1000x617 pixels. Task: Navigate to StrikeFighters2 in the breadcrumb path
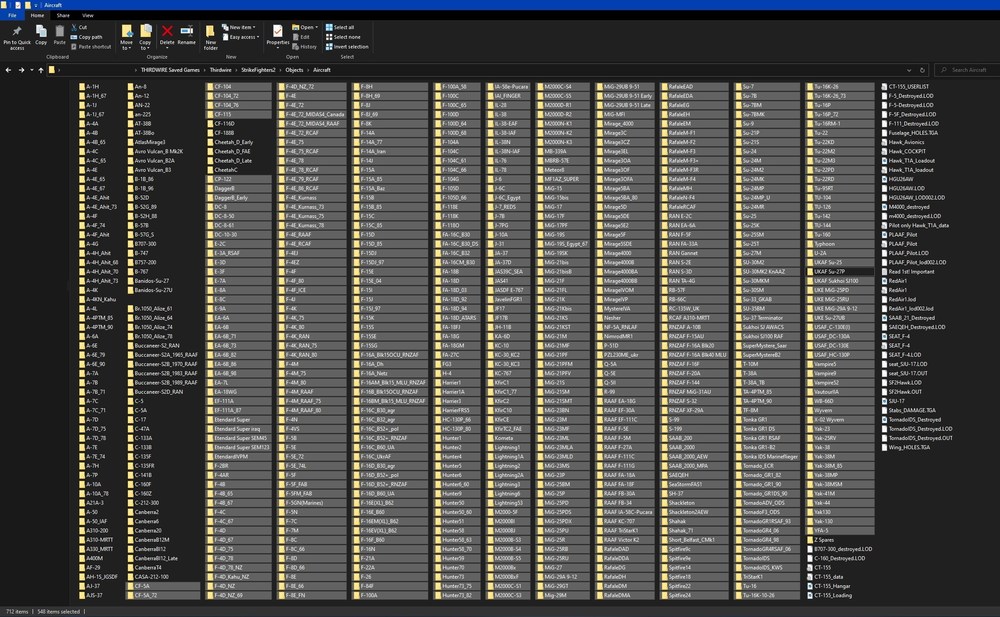pos(258,70)
